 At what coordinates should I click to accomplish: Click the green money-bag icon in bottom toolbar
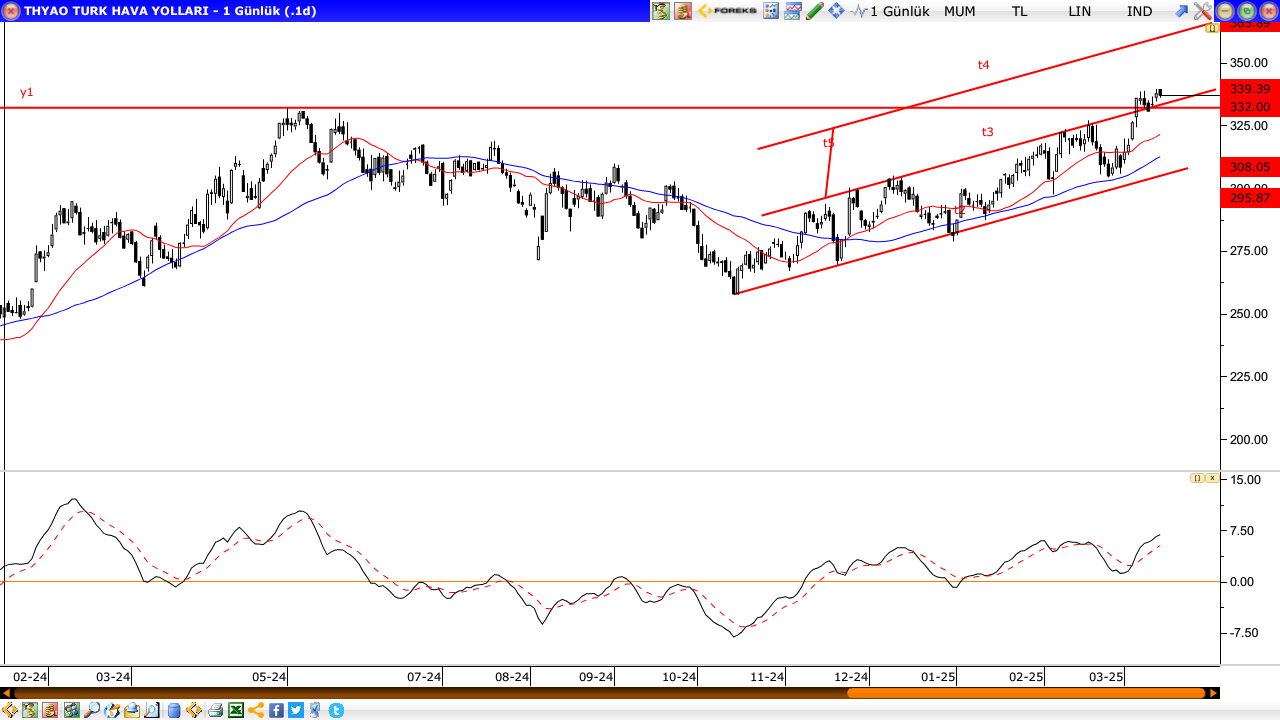pyautogui.click(x=30, y=710)
